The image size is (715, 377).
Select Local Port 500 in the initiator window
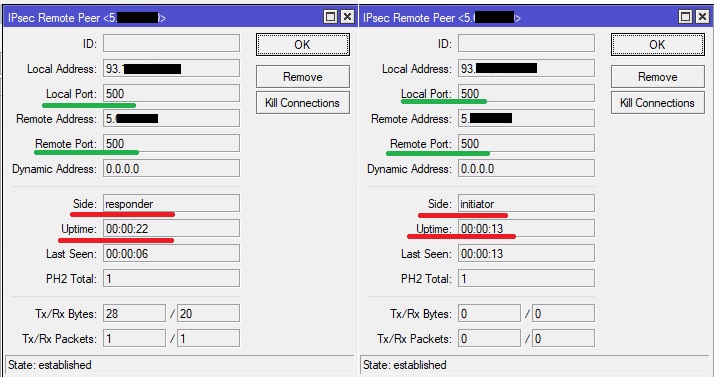[526, 93]
